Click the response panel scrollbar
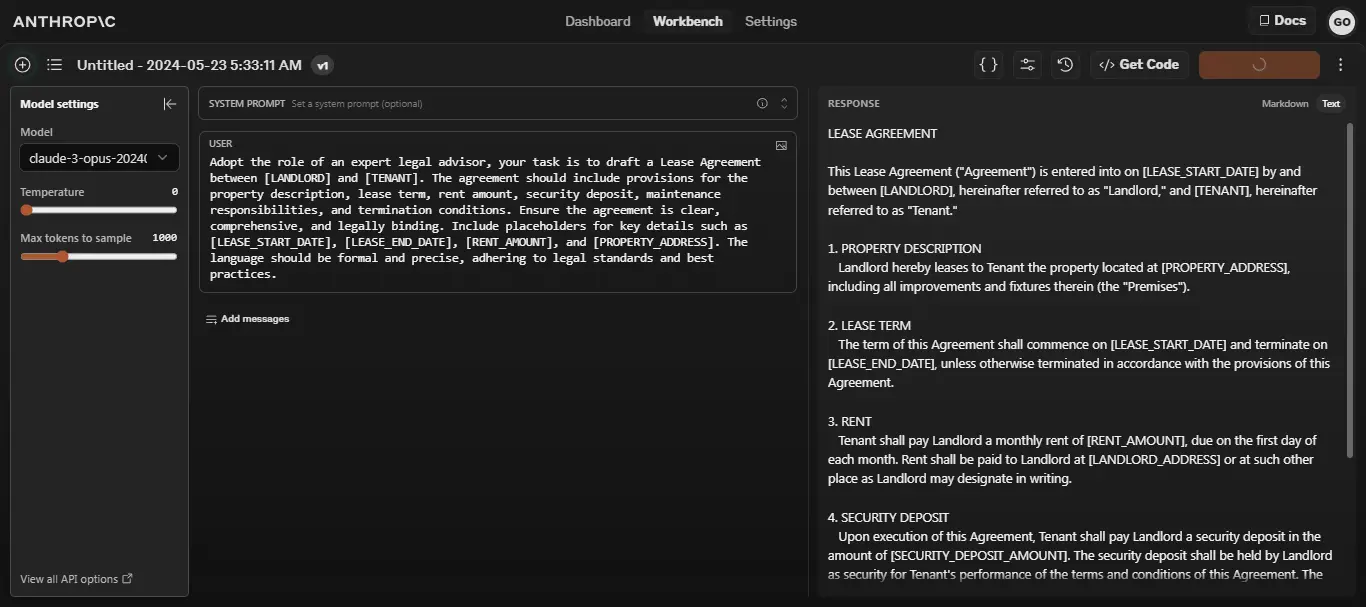This screenshot has height=607, width=1366. click(x=1350, y=290)
